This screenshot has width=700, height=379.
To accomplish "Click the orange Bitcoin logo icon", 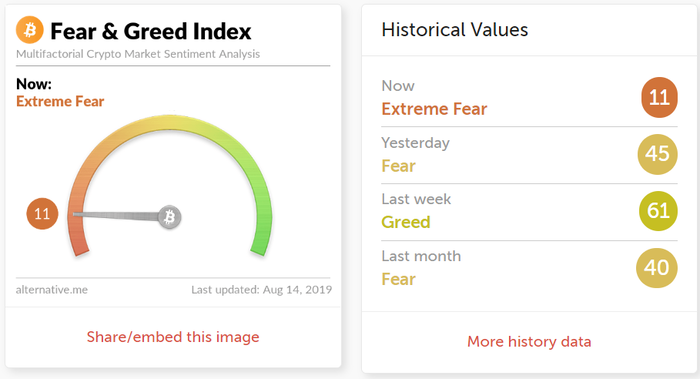I will click(x=30, y=30).
